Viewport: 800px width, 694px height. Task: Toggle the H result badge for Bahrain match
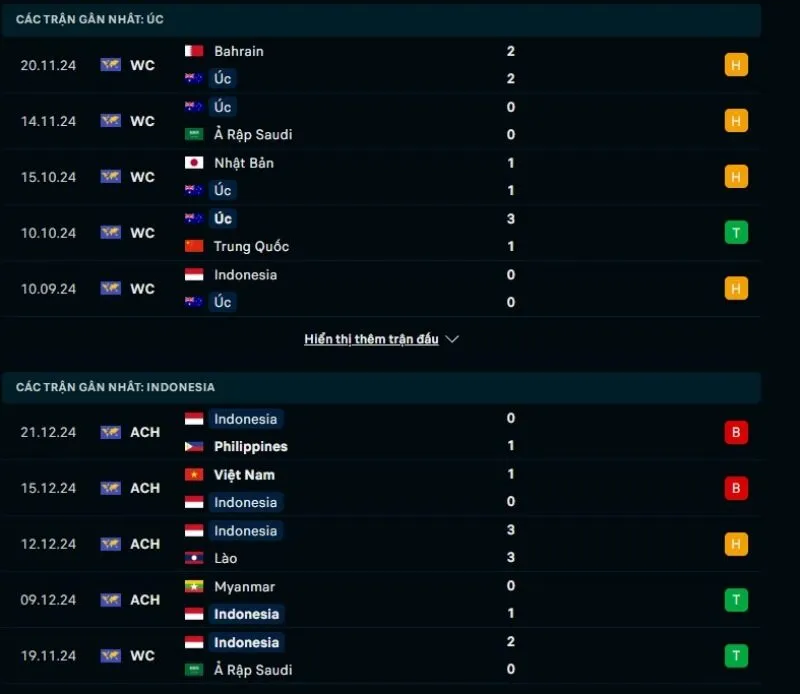pos(736,64)
